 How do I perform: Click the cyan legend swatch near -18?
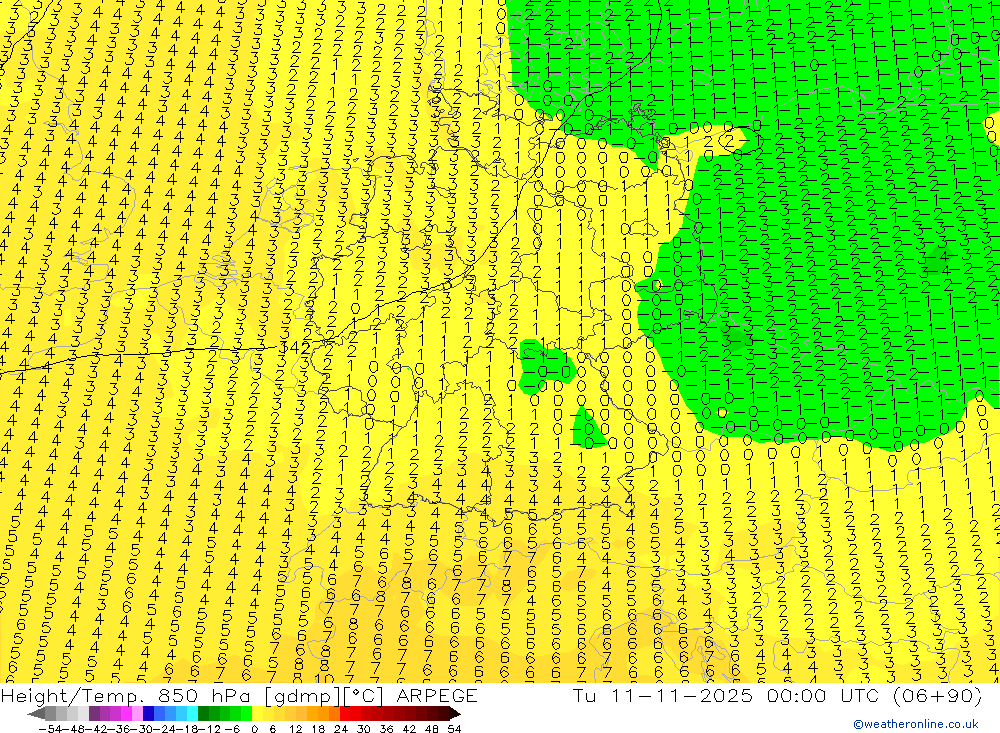pos(192,714)
